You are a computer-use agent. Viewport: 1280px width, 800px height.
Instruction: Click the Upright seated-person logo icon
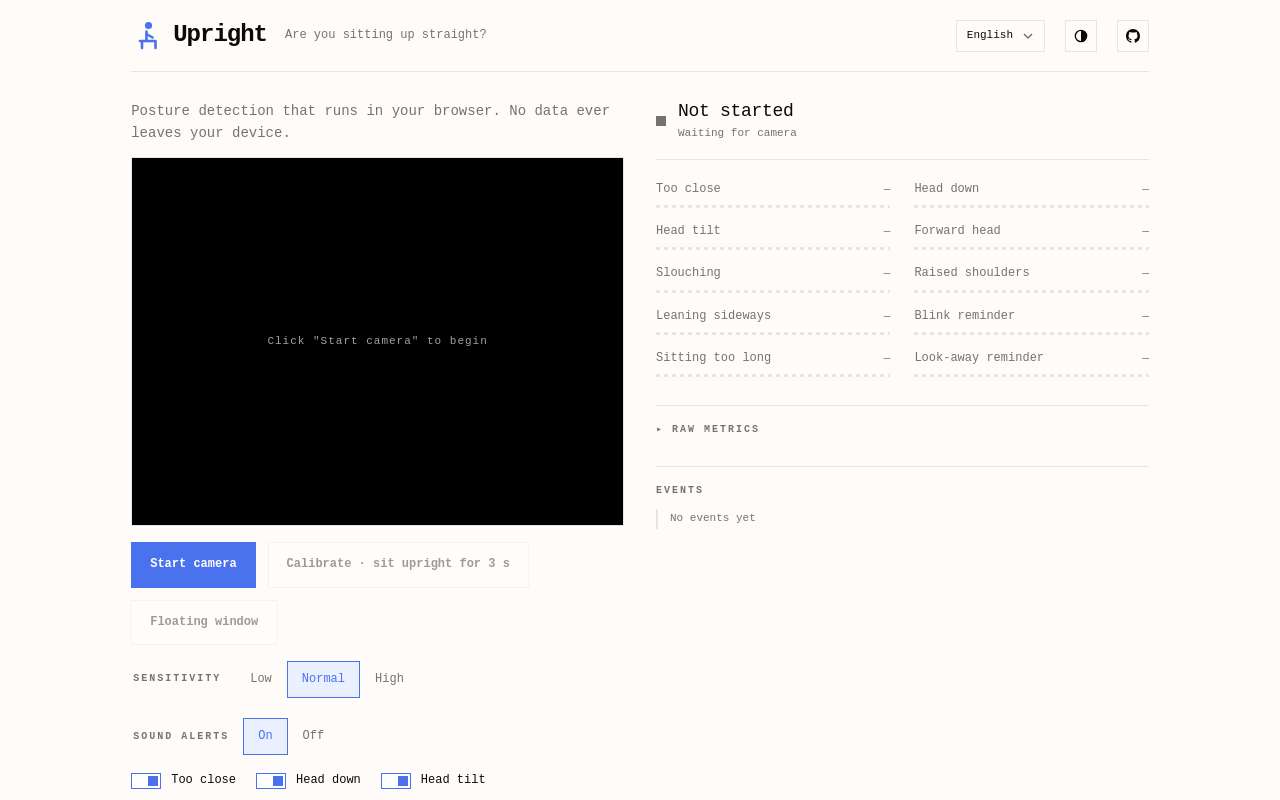pyautogui.click(x=148, y=35)
